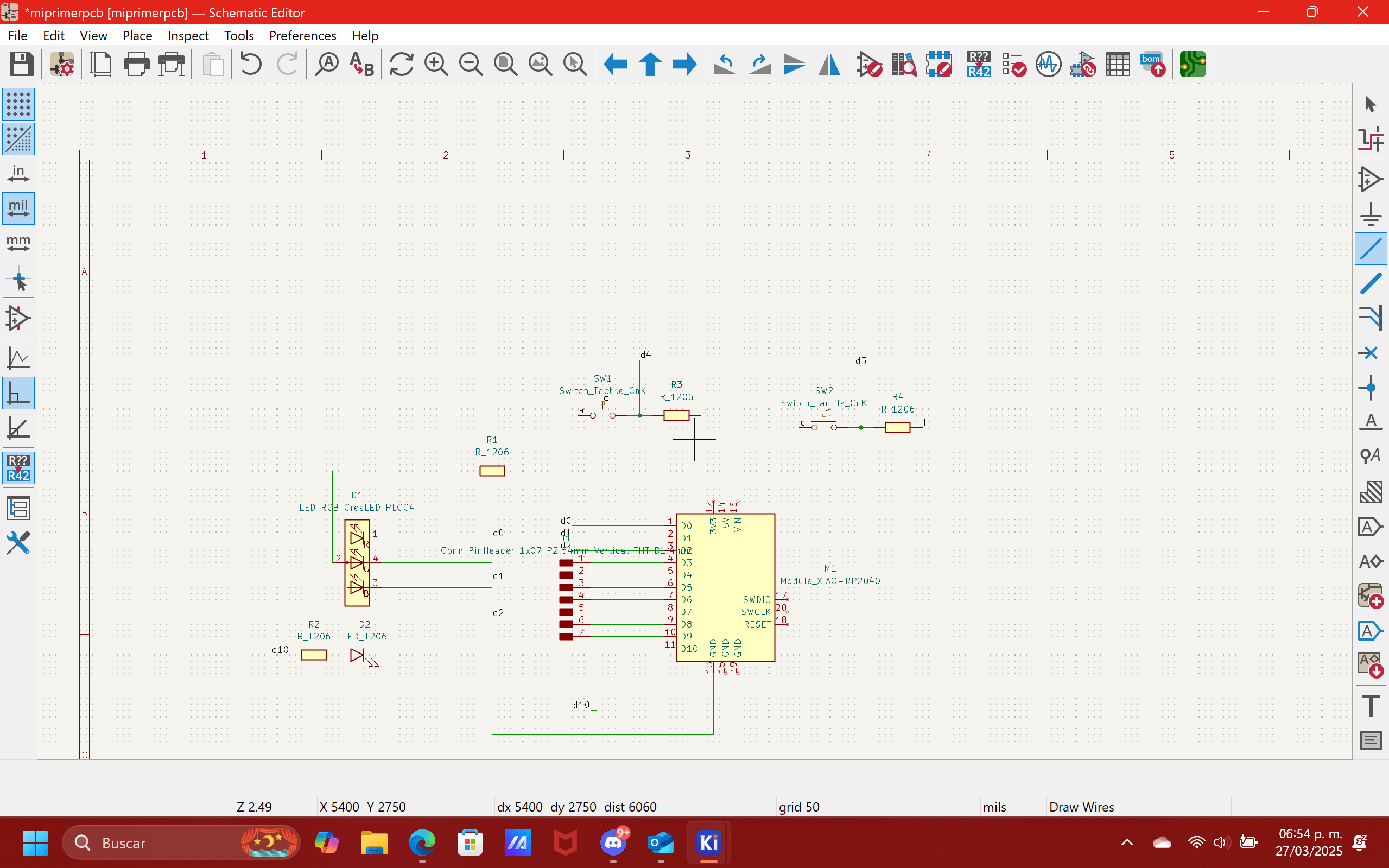Place a junction dot
Viewport: 1389px width, 868px height.
click(1371, 388)
